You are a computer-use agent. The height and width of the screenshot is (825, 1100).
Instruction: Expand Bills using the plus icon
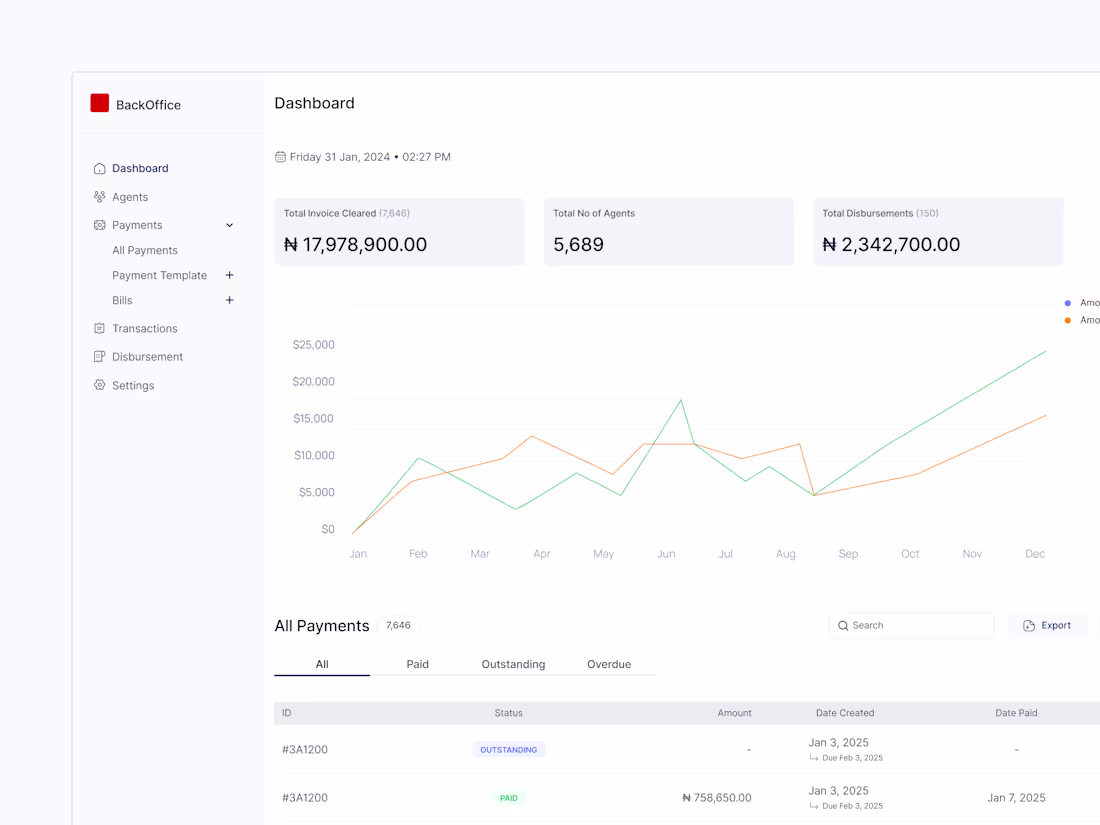point(229,300)
